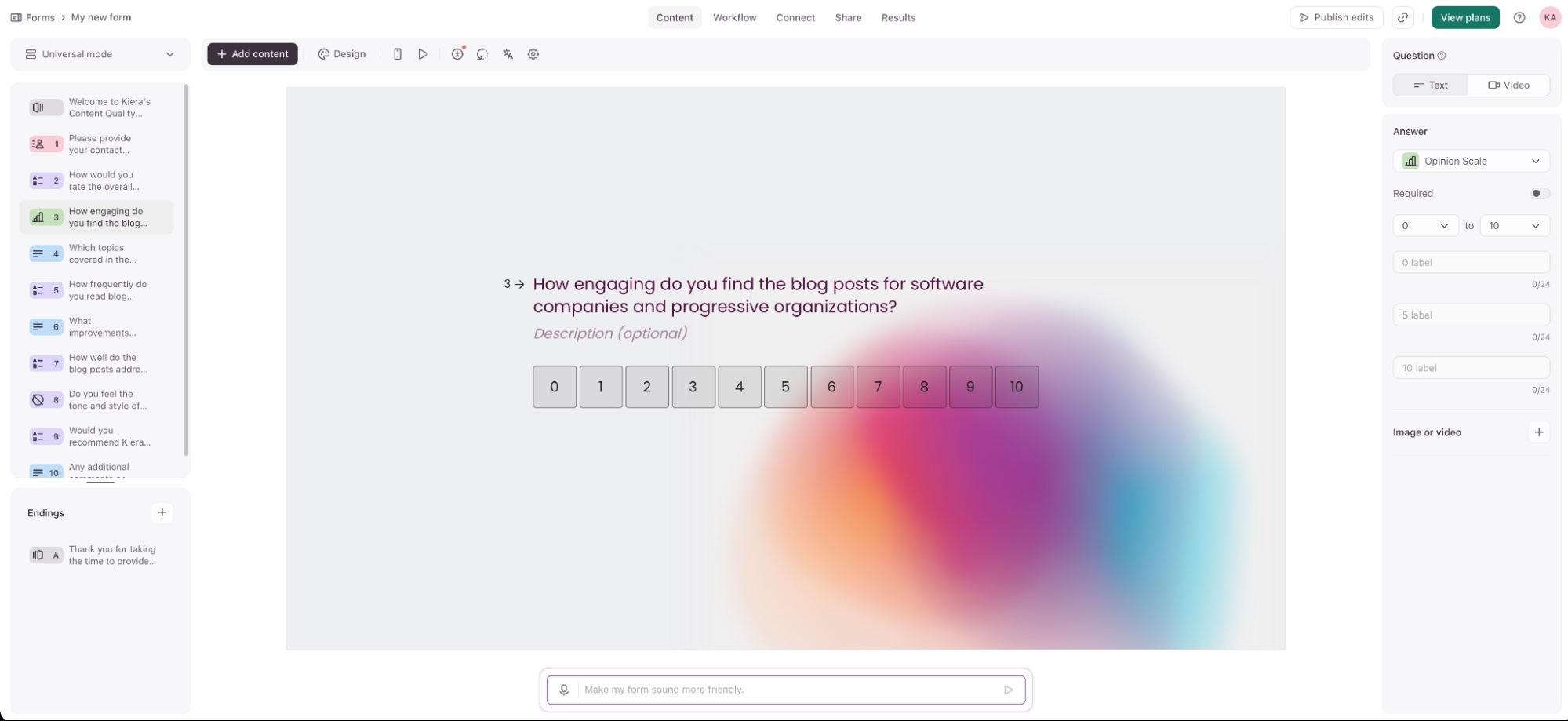Click the Publish edits button
Viewport: 1568px width, 721px height.
1336,17
